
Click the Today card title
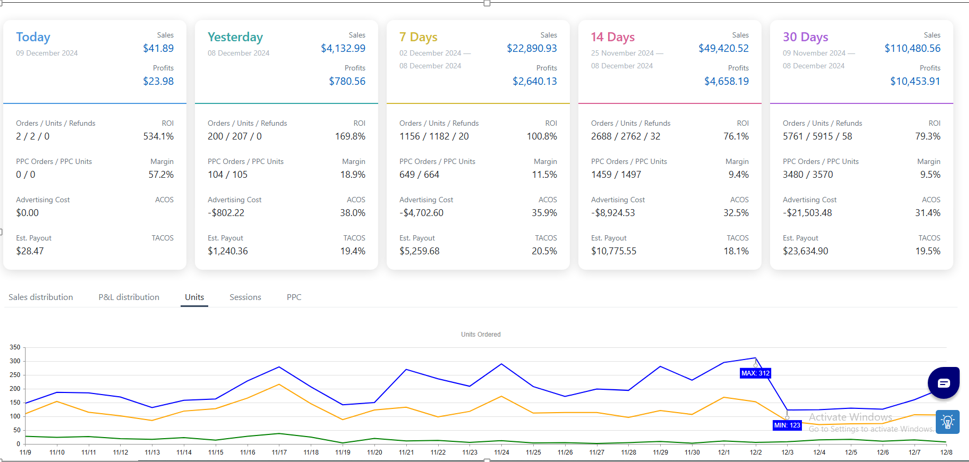33,37
